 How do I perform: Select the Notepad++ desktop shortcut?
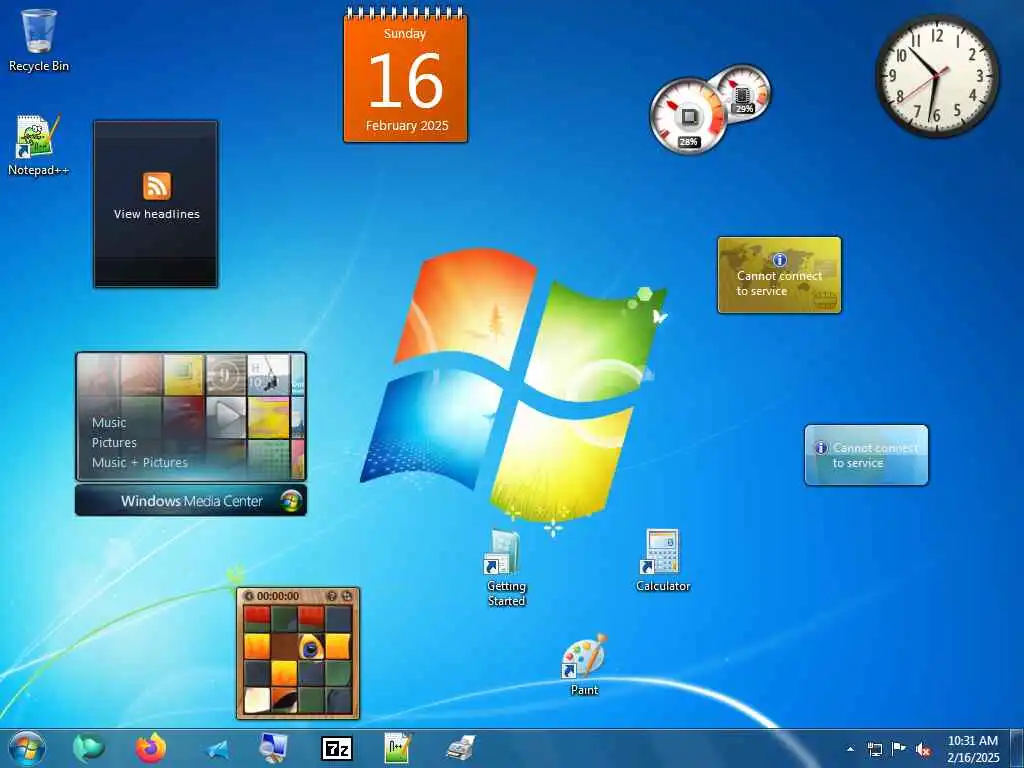coord(38,146)
